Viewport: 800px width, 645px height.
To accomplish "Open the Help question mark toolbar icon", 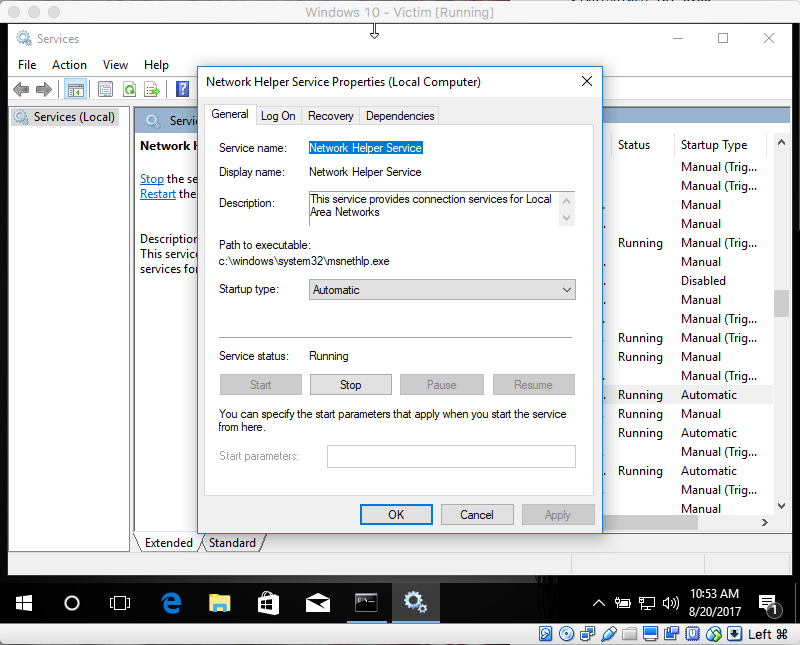I will point(182,89).
